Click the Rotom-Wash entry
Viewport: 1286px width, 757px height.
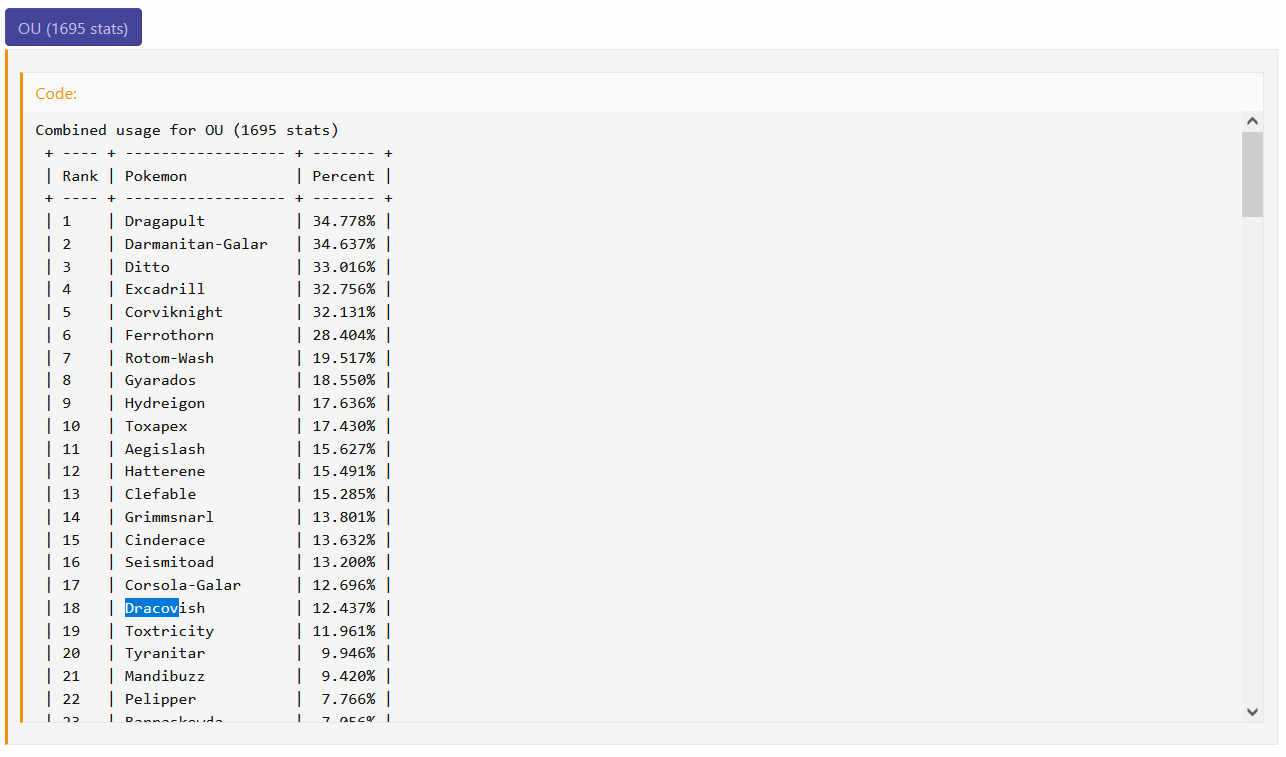tap(169, 358)
